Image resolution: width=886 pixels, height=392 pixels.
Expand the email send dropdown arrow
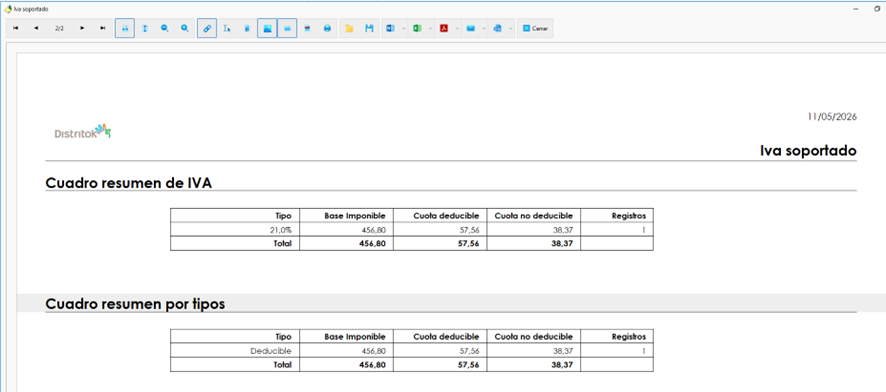click(x=484, y=28)
